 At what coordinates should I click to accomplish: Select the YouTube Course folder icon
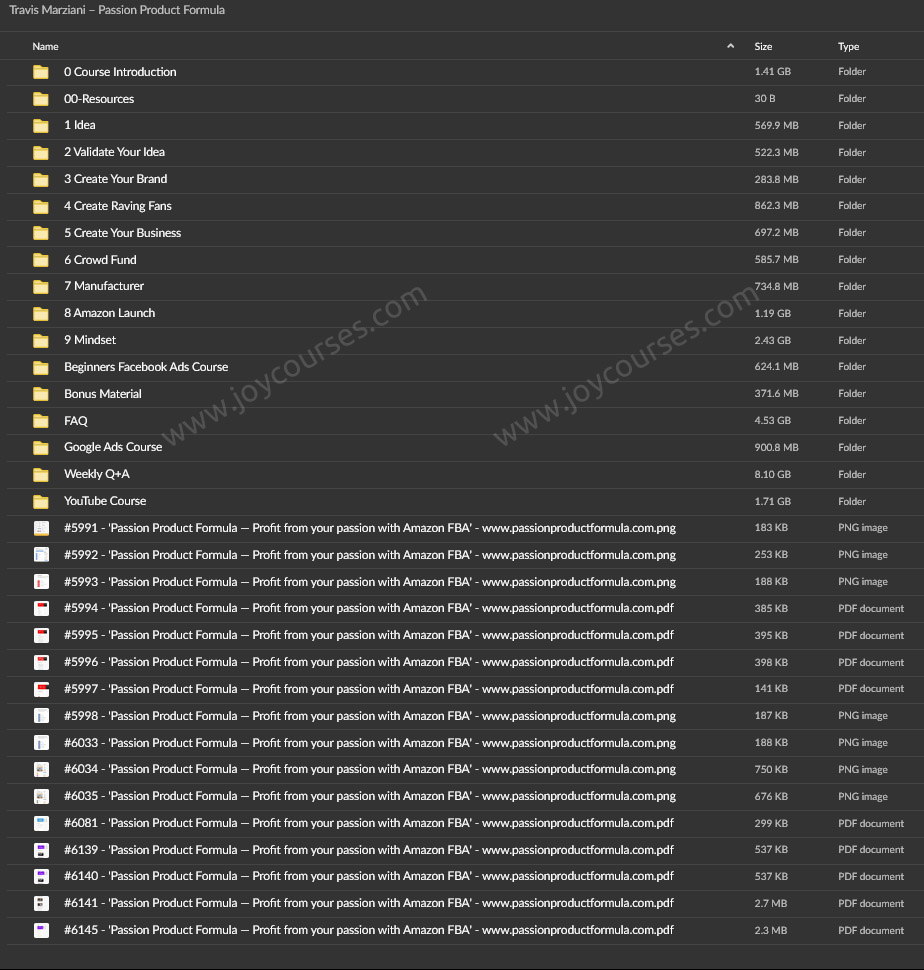[x=41, y=502]
